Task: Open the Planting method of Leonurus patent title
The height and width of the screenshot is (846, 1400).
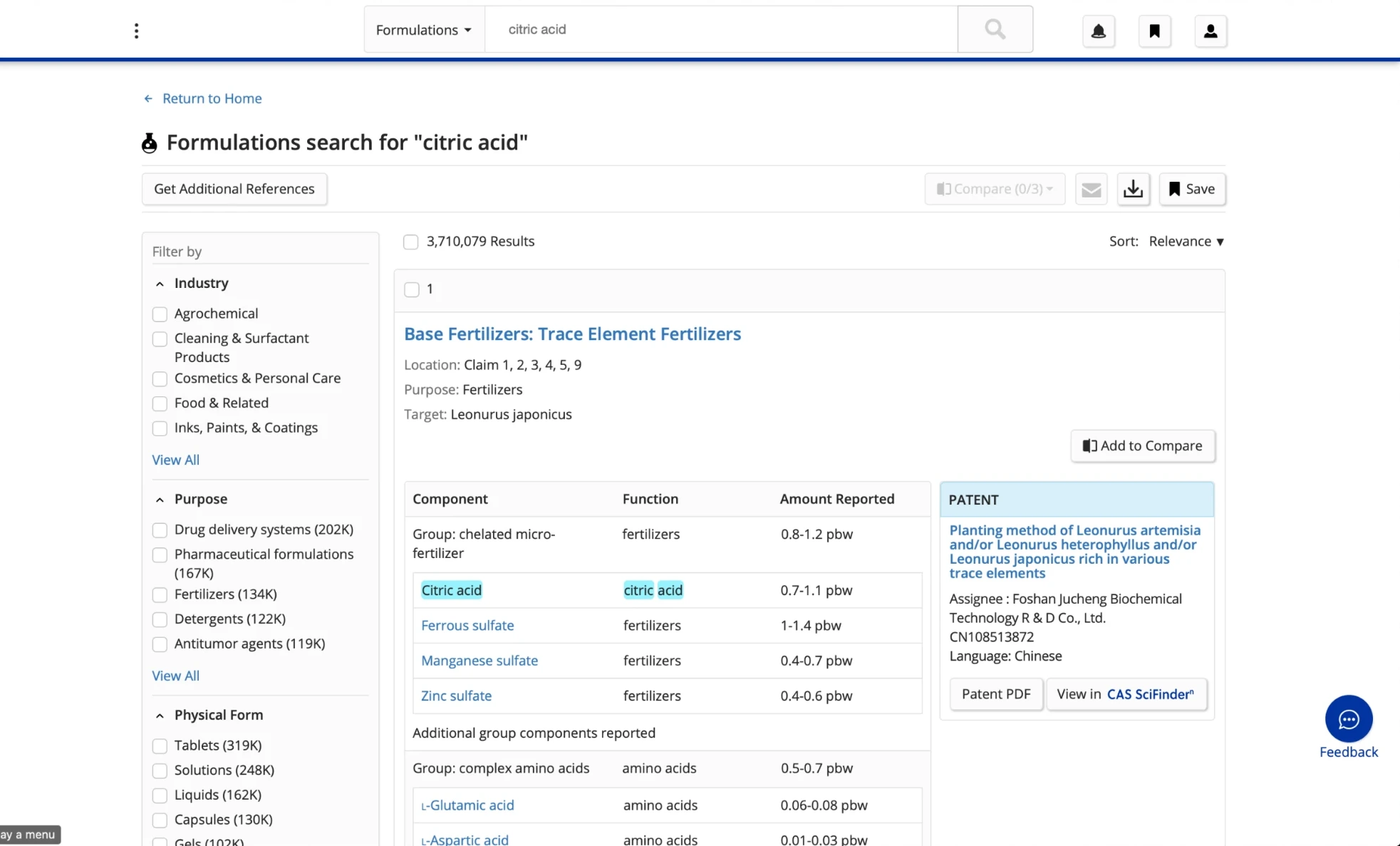Action: (1074, 552)
